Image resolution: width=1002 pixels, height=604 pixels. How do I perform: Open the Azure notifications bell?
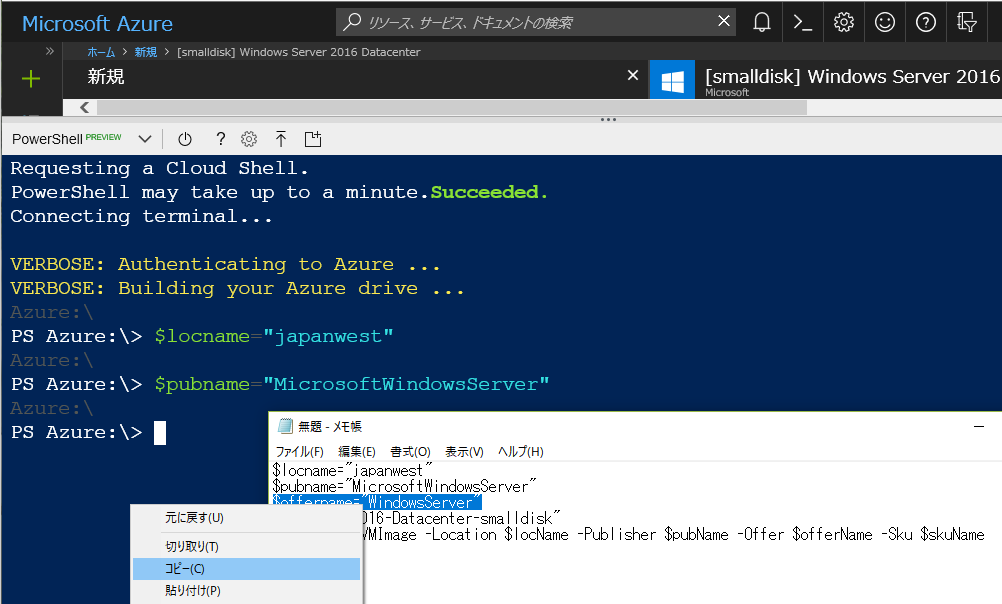pos(762,22)
